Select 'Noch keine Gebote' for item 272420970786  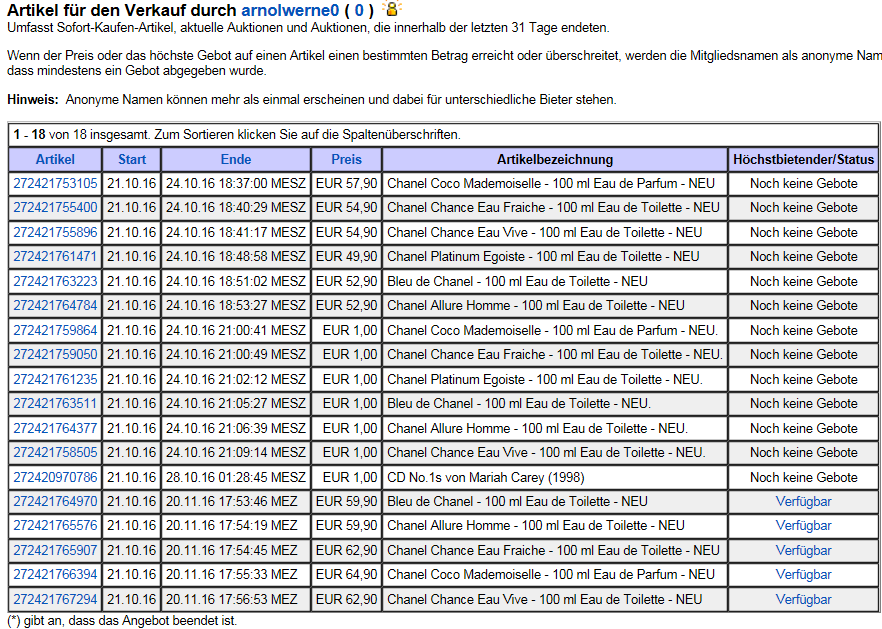pyautogui.click(x=804, y=477)
